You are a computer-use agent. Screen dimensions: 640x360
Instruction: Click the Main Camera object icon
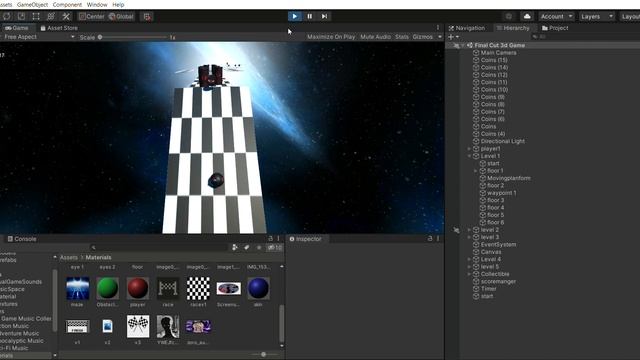(476, 53)
